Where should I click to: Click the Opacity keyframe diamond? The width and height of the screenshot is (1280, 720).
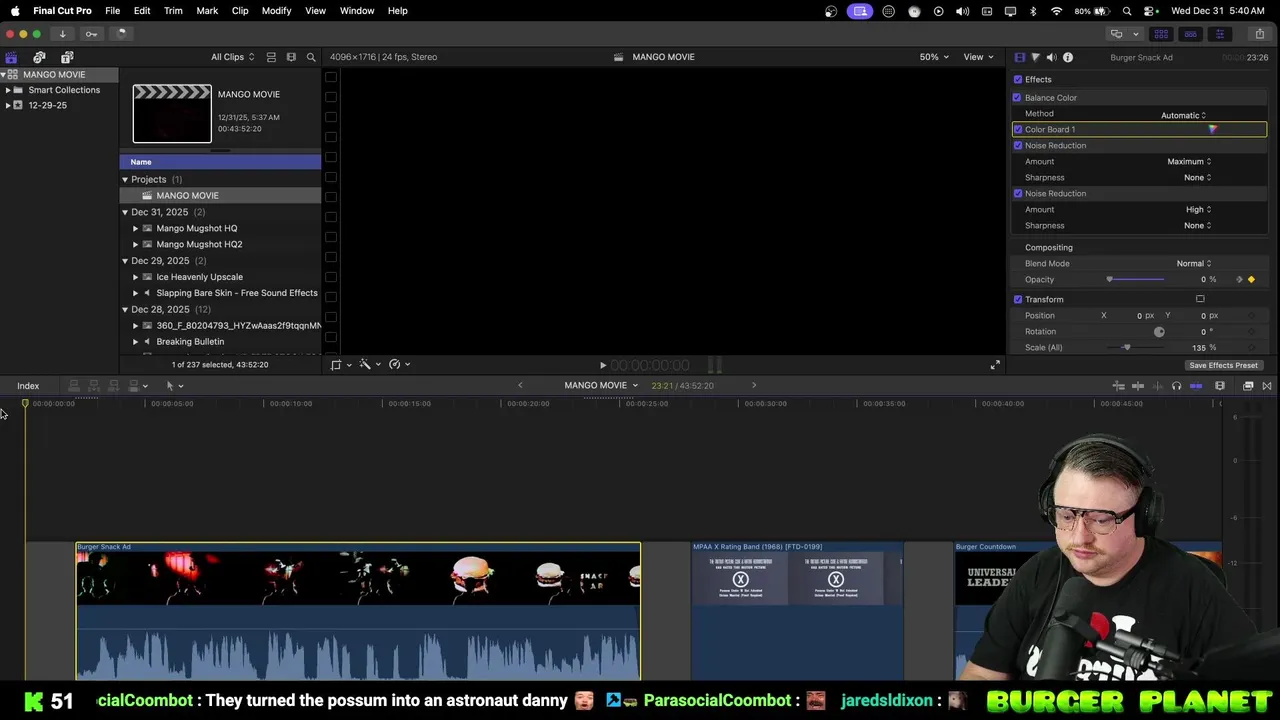pyautogui.click(x=1251, y=280)
